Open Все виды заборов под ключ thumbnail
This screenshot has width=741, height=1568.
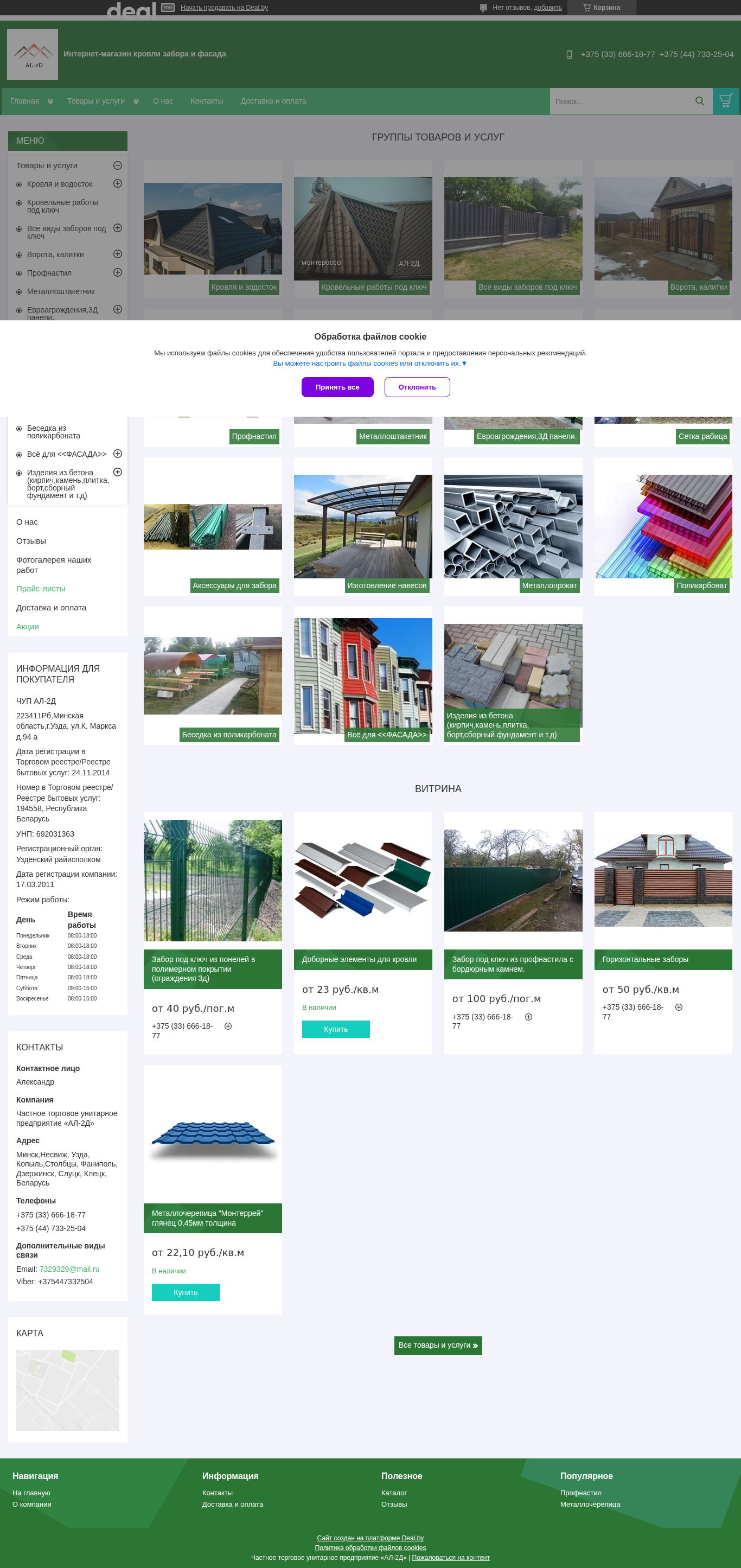(514, 228)
